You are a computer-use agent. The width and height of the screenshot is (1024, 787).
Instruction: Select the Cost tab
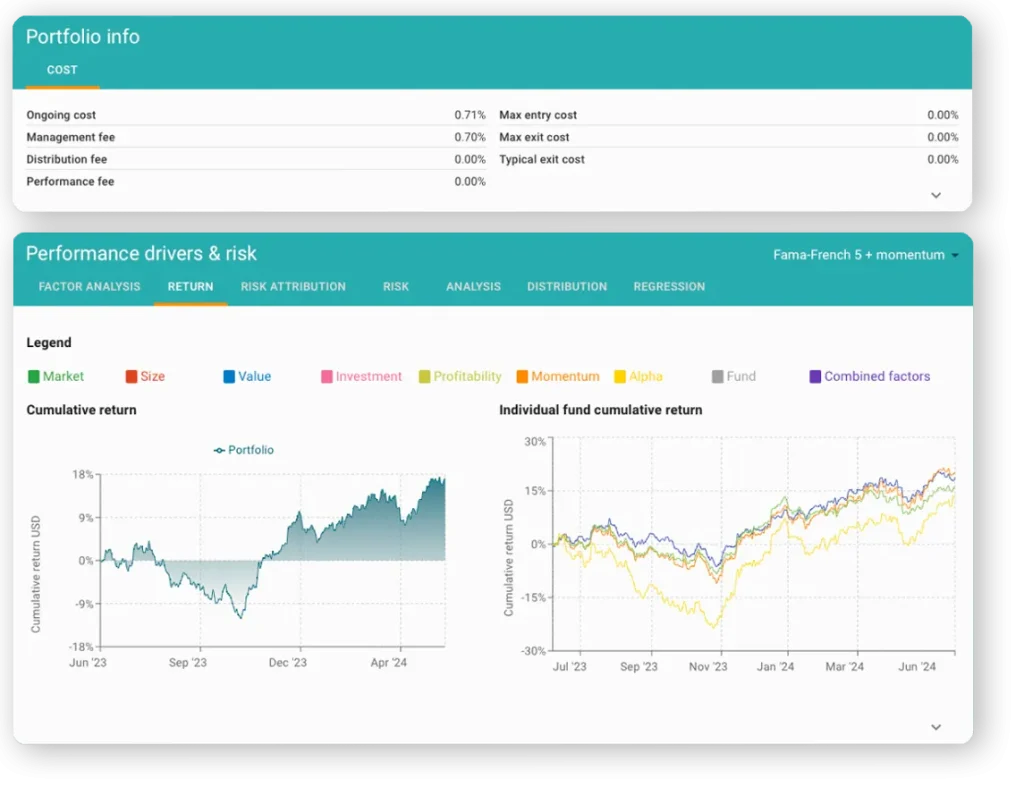click(62, 70)
